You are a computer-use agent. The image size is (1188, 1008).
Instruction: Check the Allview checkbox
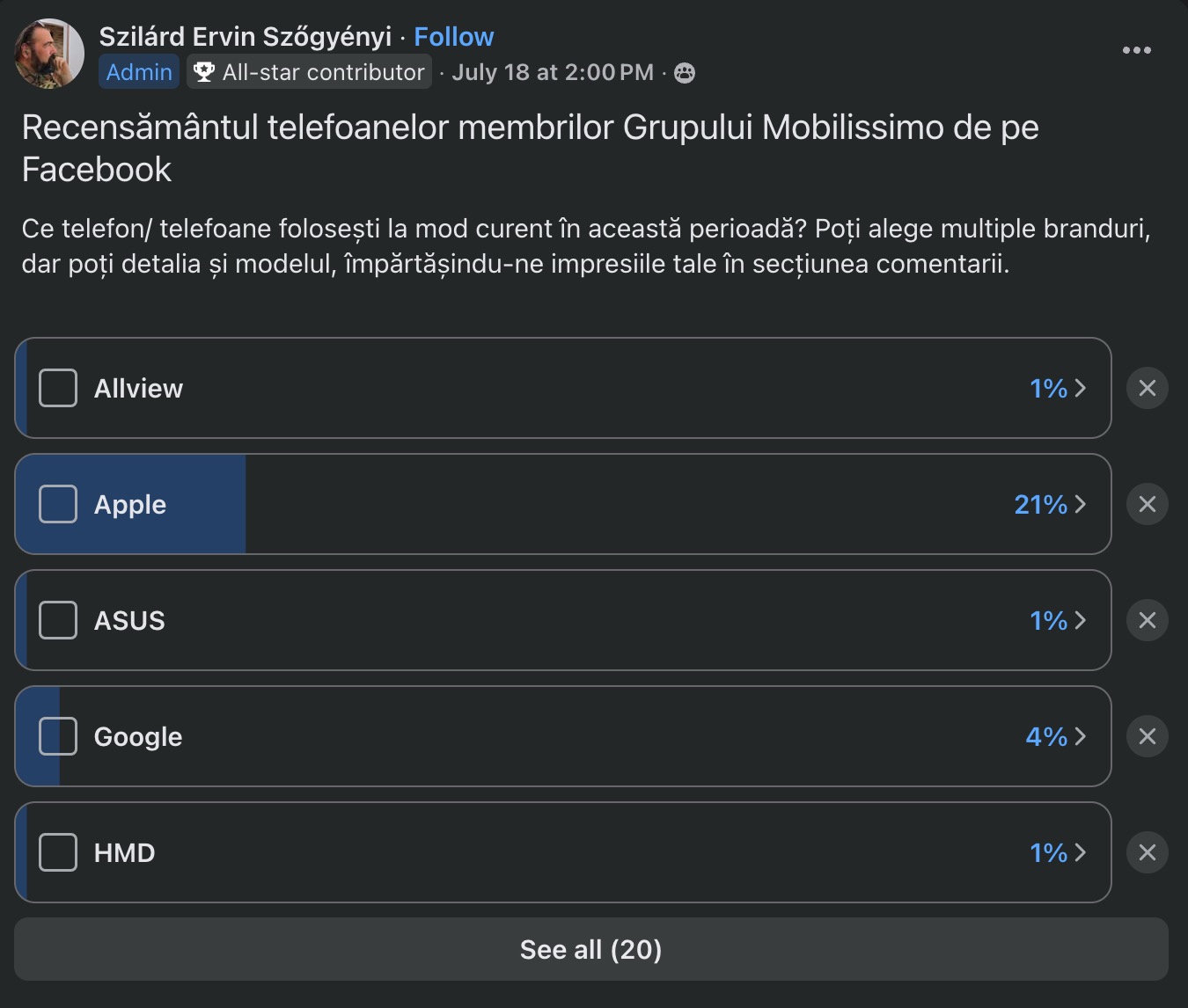58,388
